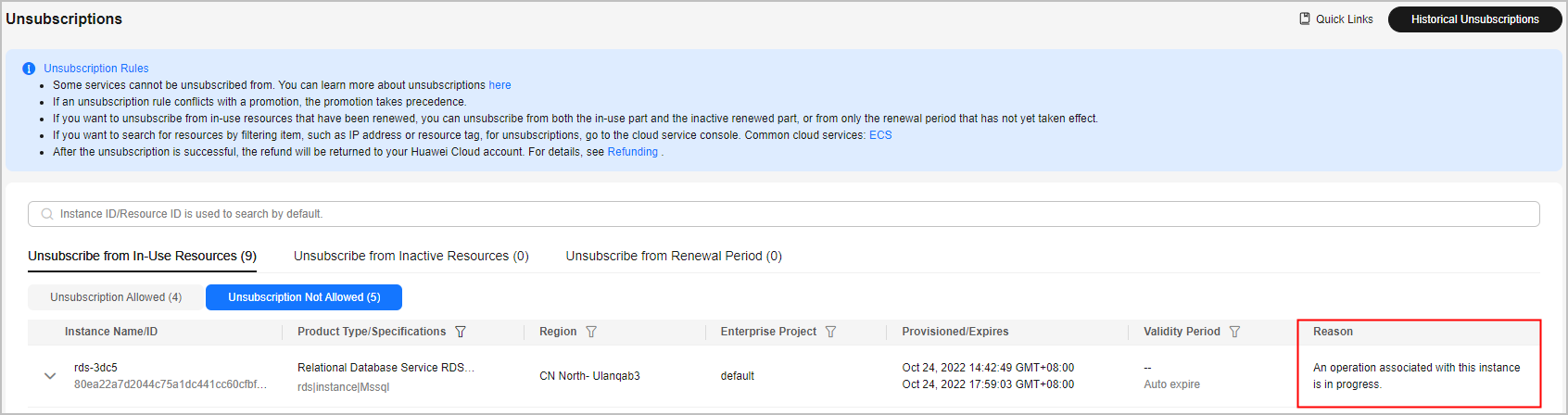
Task: Open the Enterprise Project filter icon
Action: [830, 332]
